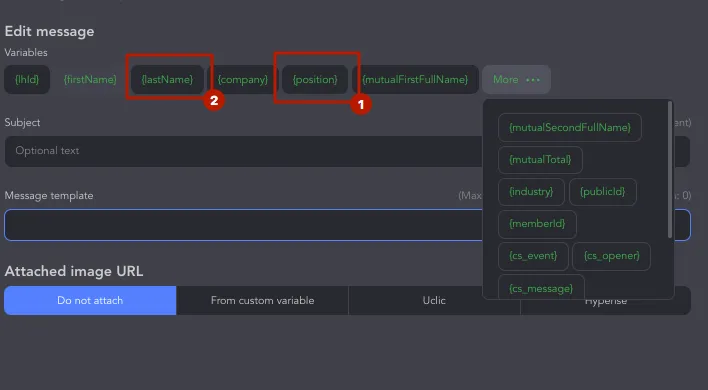The image size is (708, 390).
Task: Click the Attached image URL heading
Action: click(74, 271)
